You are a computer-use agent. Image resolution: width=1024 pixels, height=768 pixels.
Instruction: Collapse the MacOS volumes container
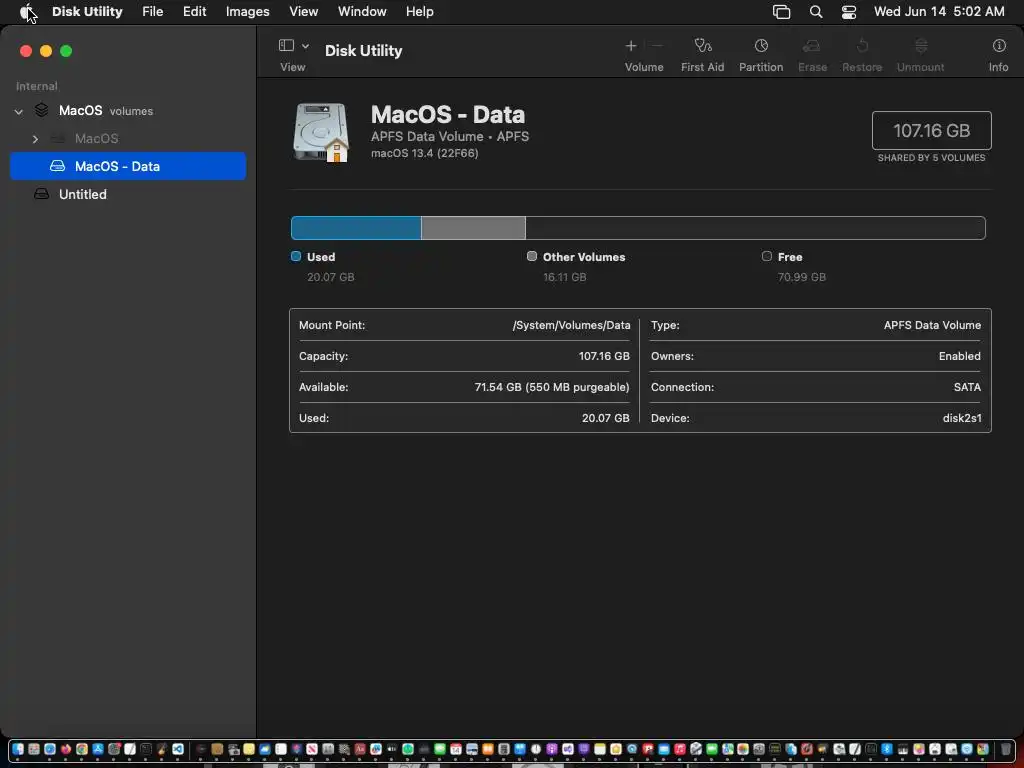19,112
